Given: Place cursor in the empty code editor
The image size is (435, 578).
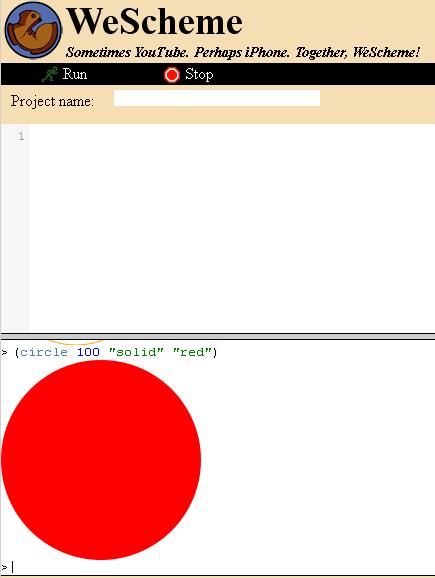Looking at the screenshot, I should point(232,228).
